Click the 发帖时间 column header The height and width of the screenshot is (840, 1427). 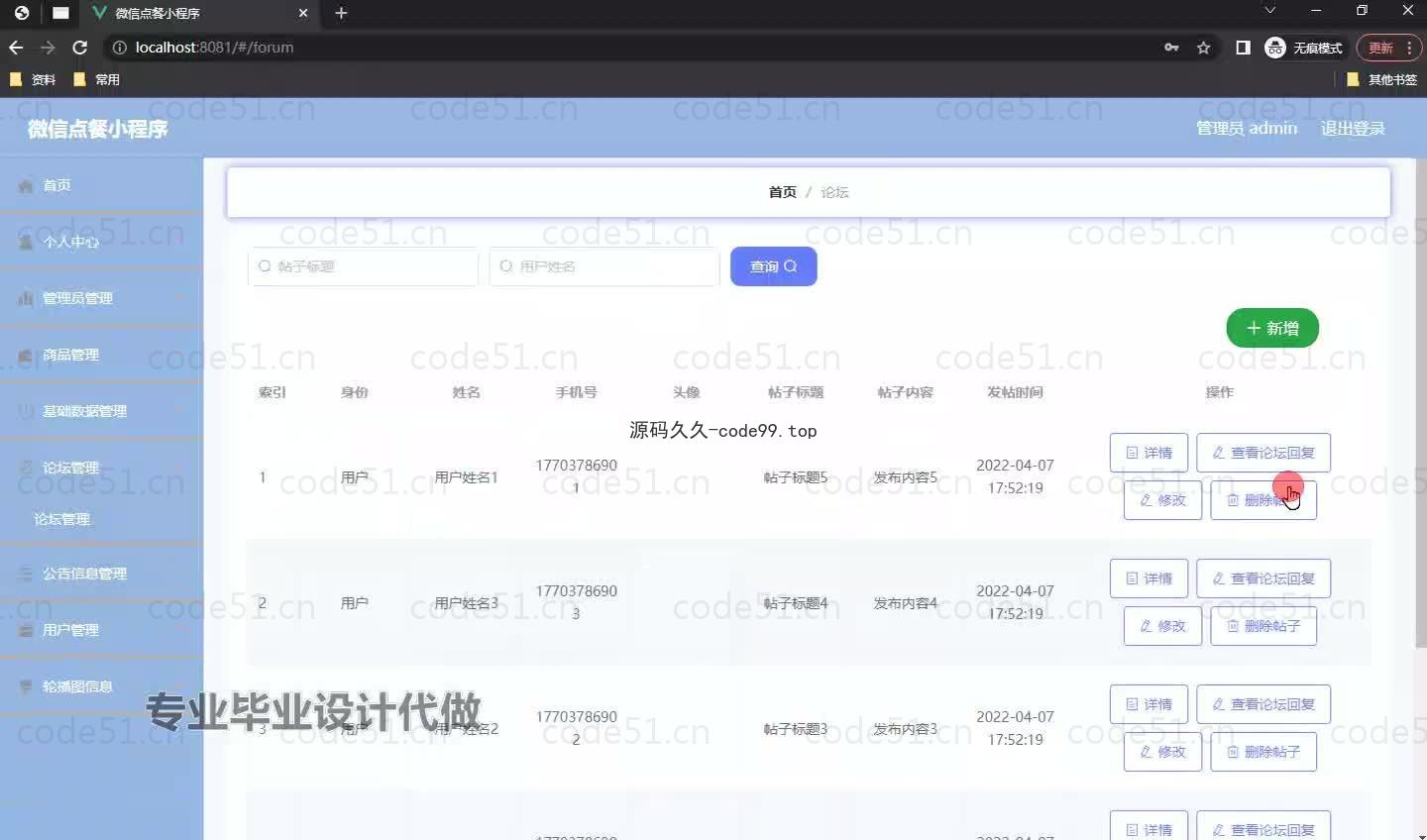1015,392
